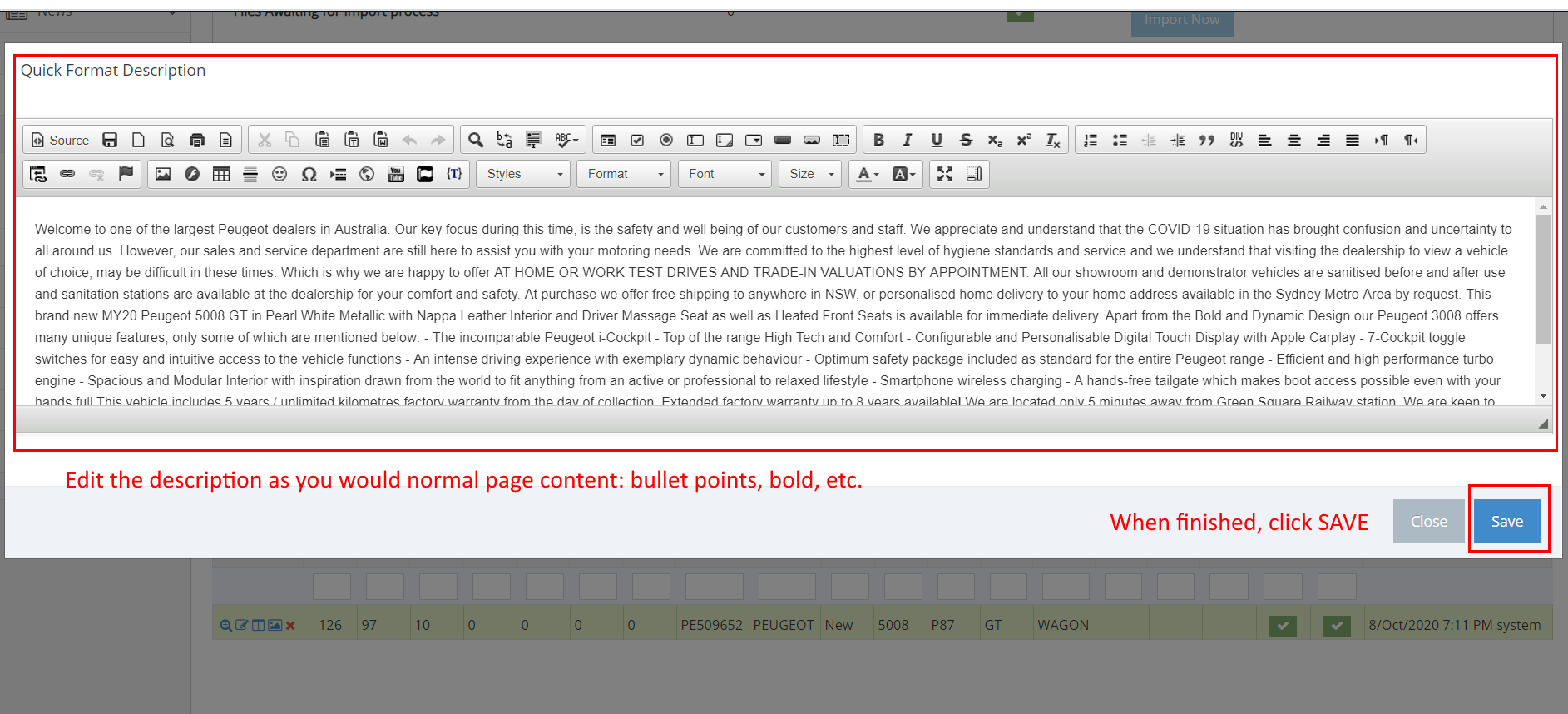Insert a table into the description
This screenshot has height=714, width=1568.
(221, 174)
